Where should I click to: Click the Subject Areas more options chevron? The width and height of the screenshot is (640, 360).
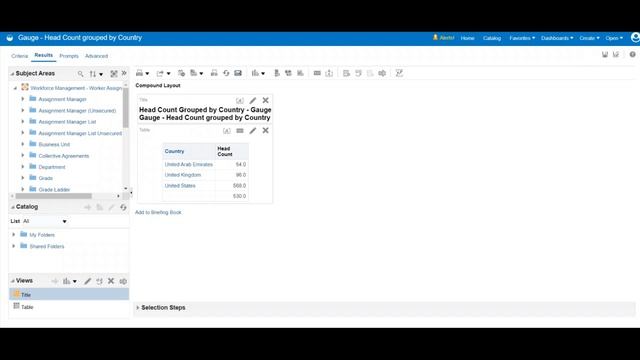124,73
